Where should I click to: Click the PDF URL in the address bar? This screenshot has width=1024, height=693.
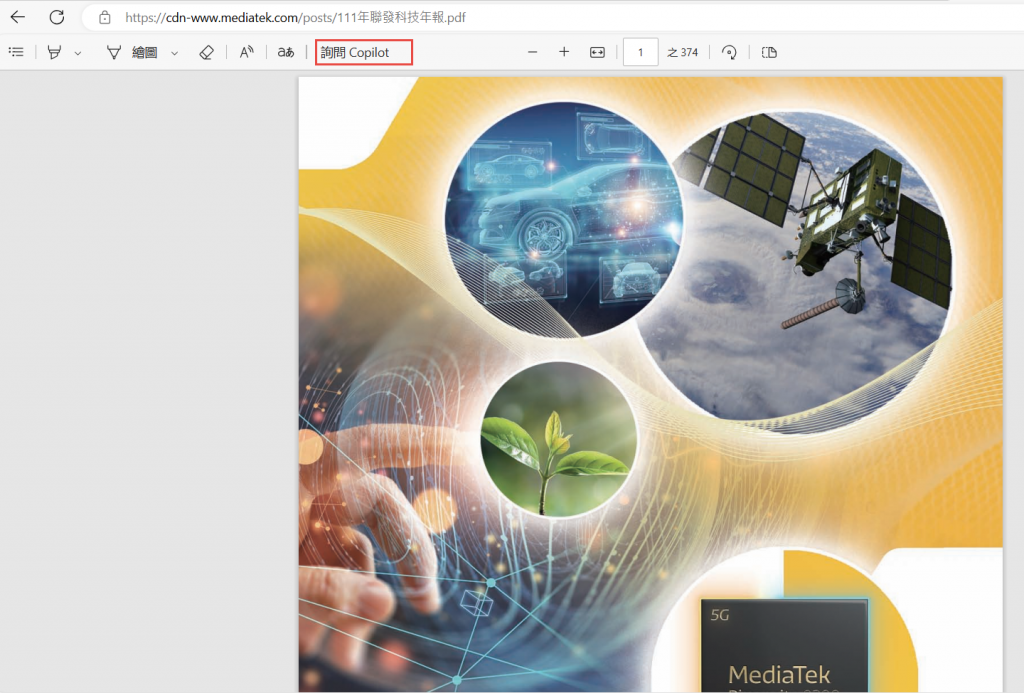[295, 18]
